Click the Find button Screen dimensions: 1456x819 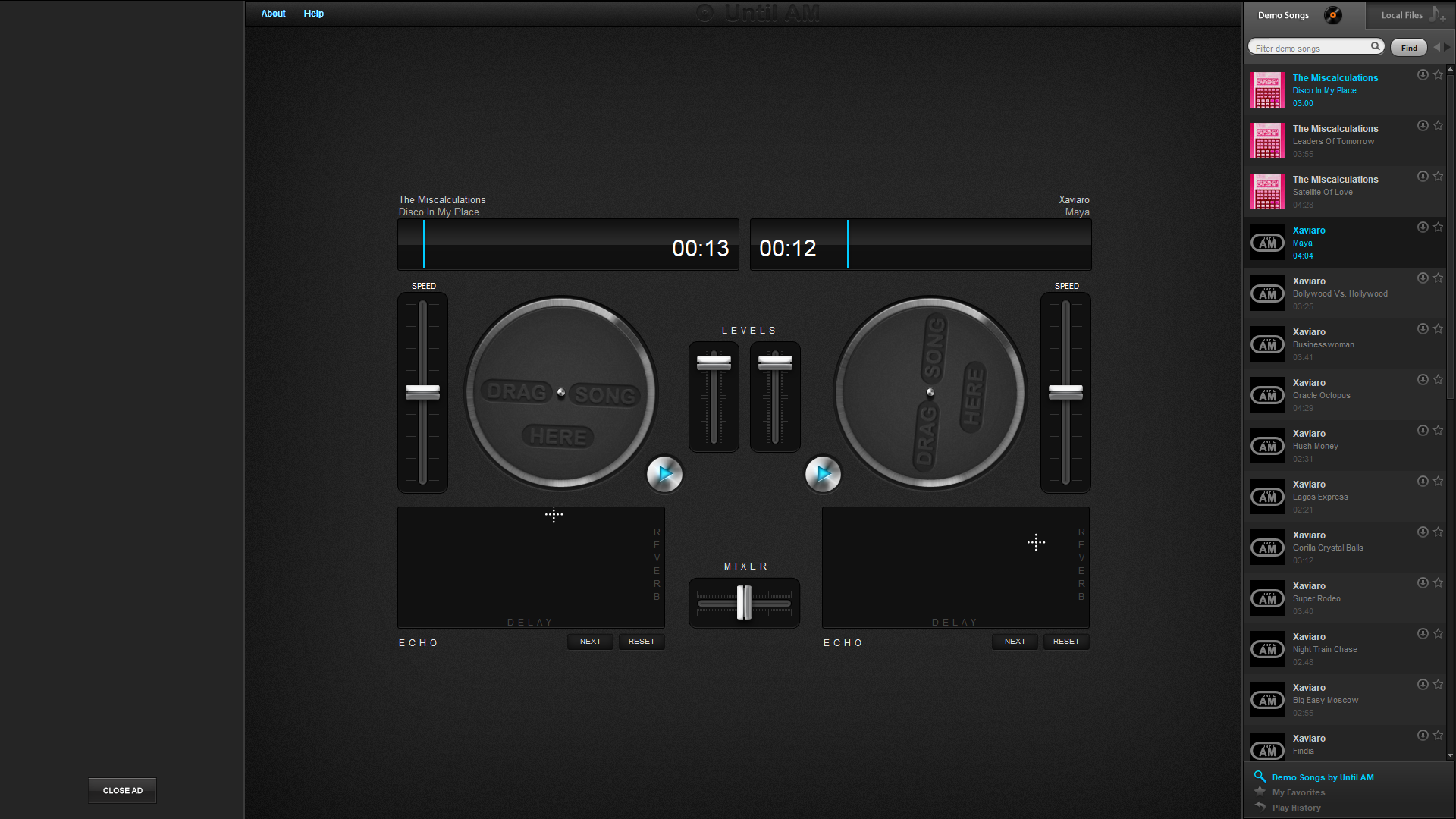[1409, 48]
